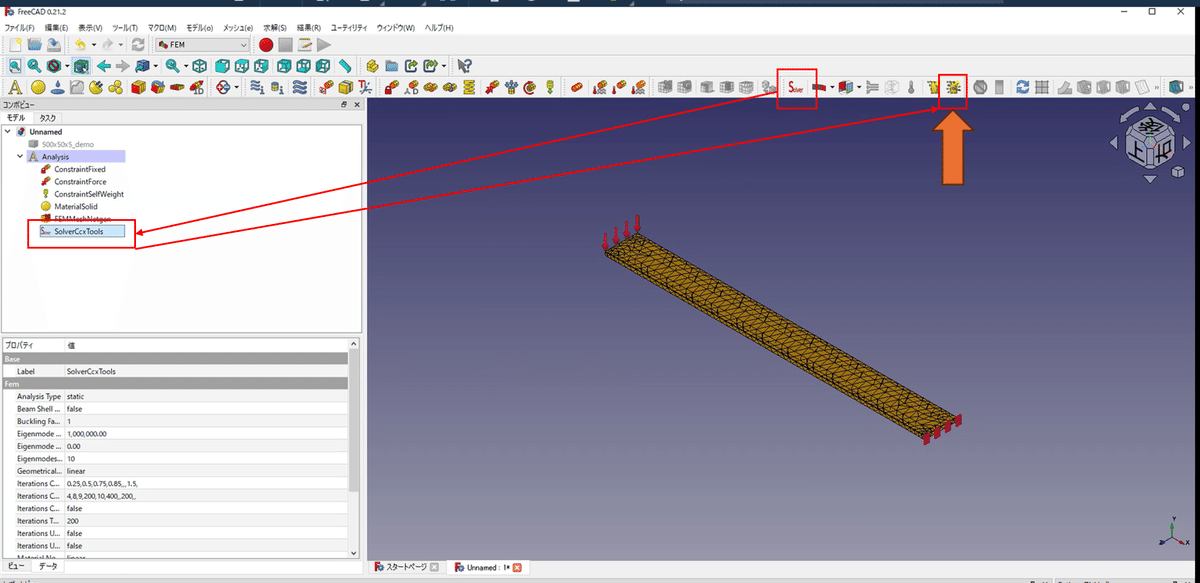Click the isometric view cube icon

point(200,66)
